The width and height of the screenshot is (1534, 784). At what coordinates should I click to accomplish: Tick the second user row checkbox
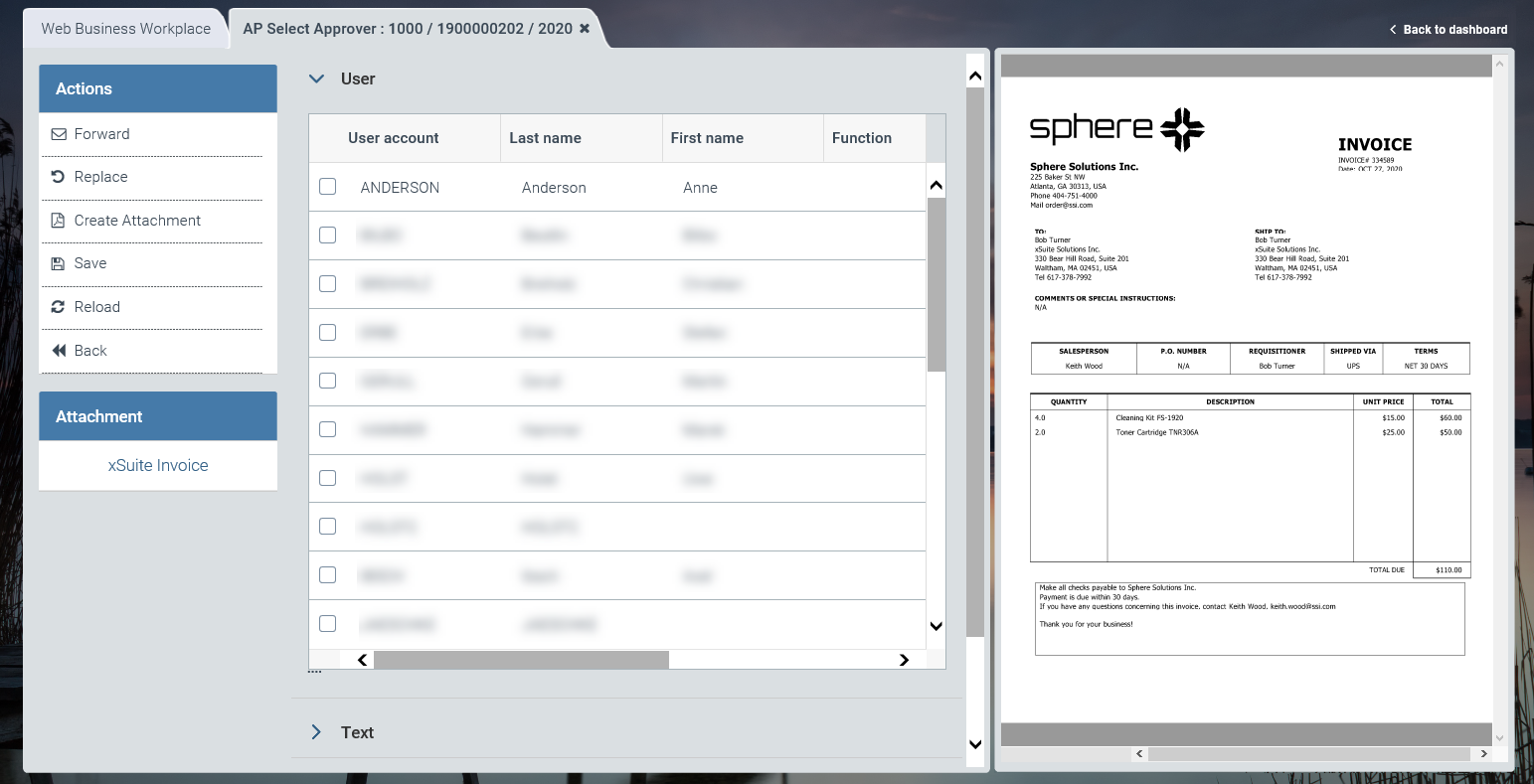[x=327, y=235]
